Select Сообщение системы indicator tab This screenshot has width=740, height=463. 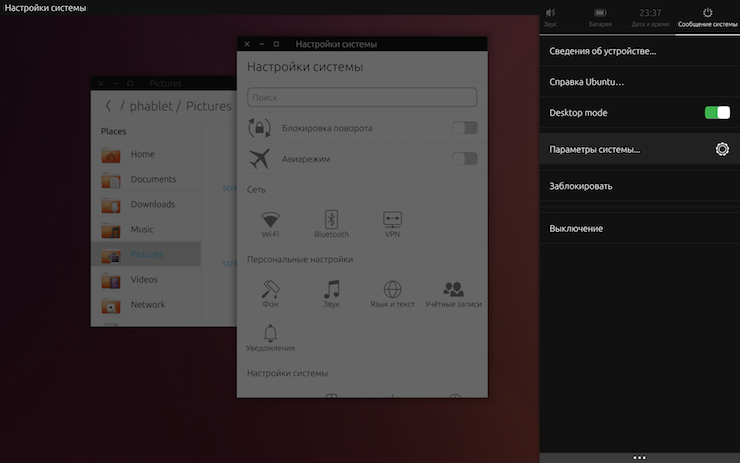pyautogui.click(x=707, y=17)
